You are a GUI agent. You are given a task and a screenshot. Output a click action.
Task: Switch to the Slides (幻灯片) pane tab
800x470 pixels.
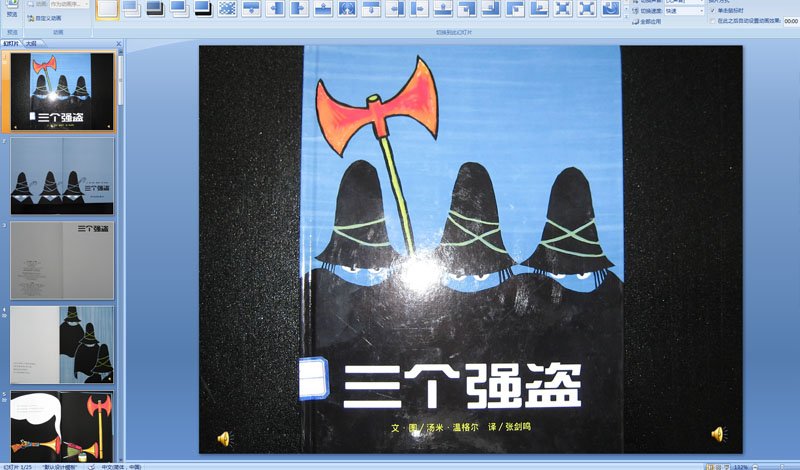pos(11,44)
